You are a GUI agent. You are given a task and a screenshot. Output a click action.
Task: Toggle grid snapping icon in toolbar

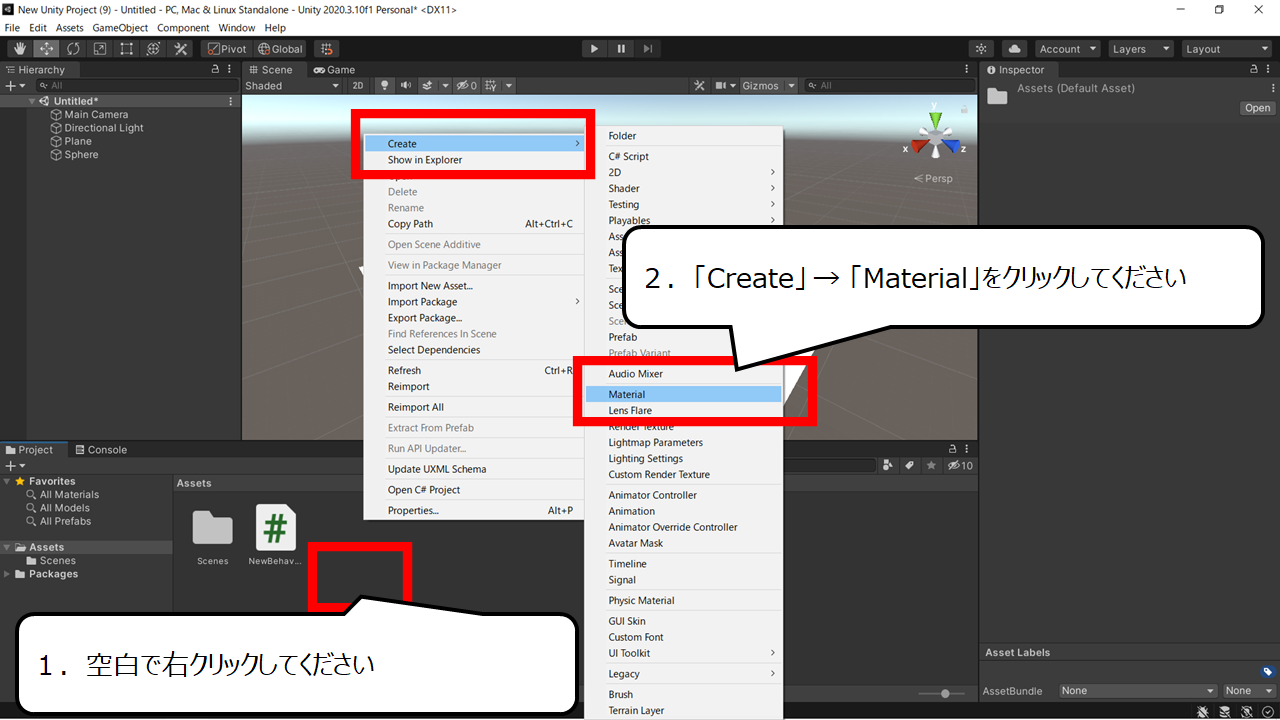click(x=326, y=49)
